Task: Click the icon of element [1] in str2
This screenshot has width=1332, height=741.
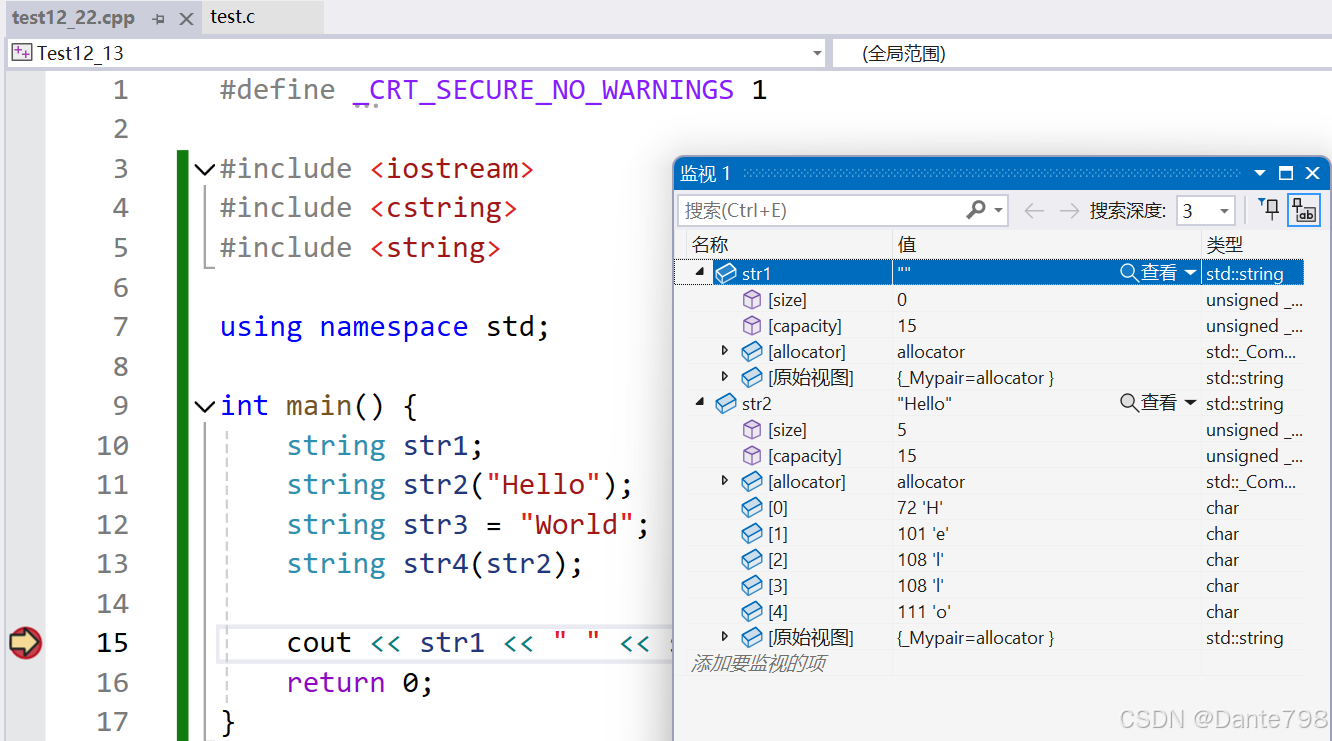Action: tap(752, 533)
